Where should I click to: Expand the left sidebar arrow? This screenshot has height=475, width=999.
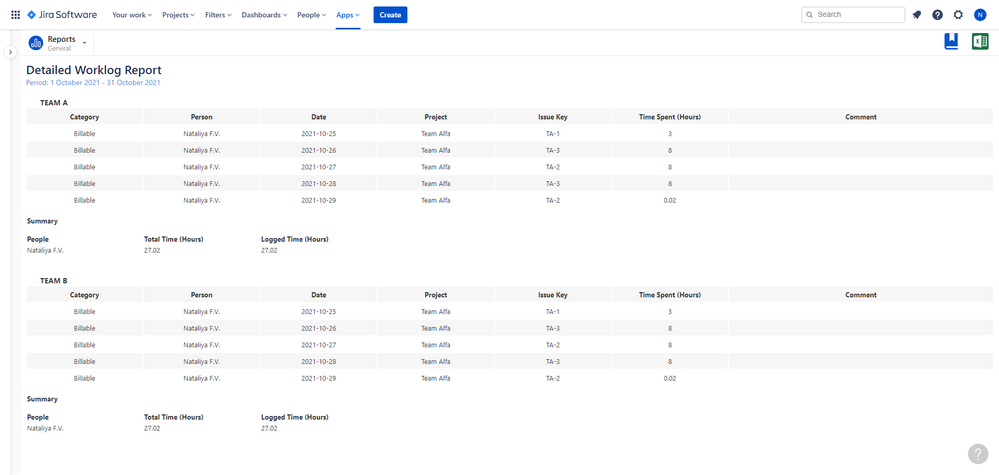pos(10,52)
